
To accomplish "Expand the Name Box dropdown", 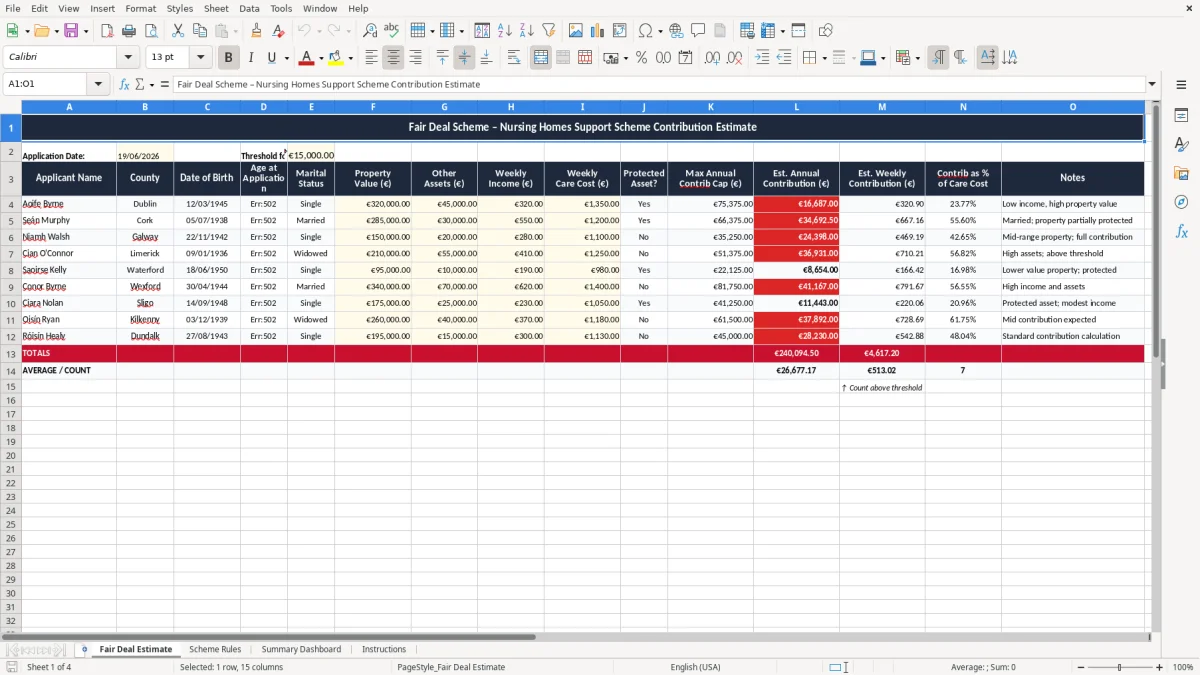I will click(x=99, y=84).
